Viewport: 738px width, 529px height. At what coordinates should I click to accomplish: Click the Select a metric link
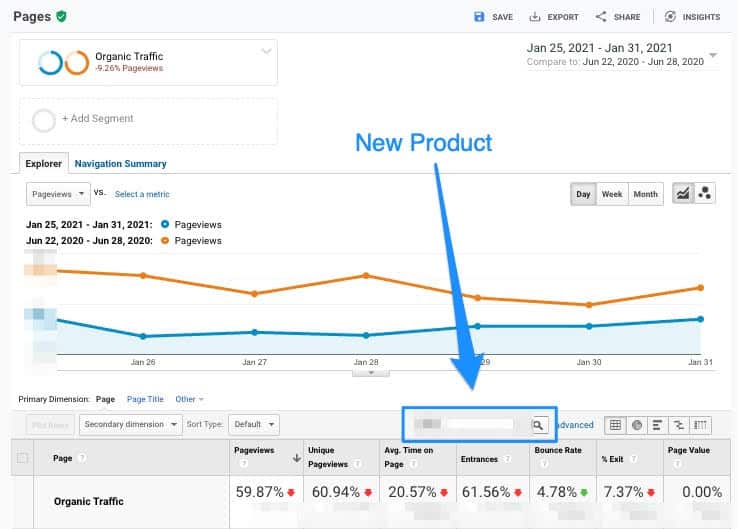(x=142, y=194)
